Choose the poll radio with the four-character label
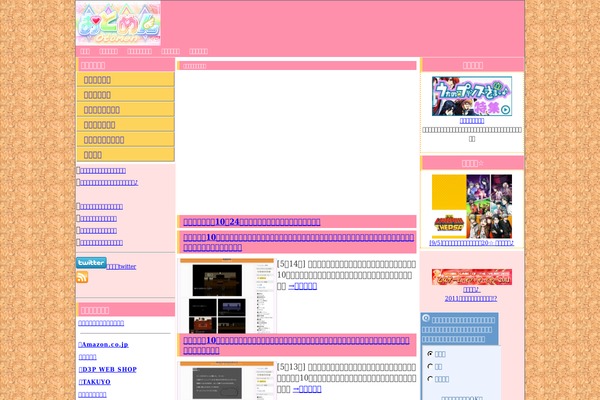600x400 pixels. point(430,379)
